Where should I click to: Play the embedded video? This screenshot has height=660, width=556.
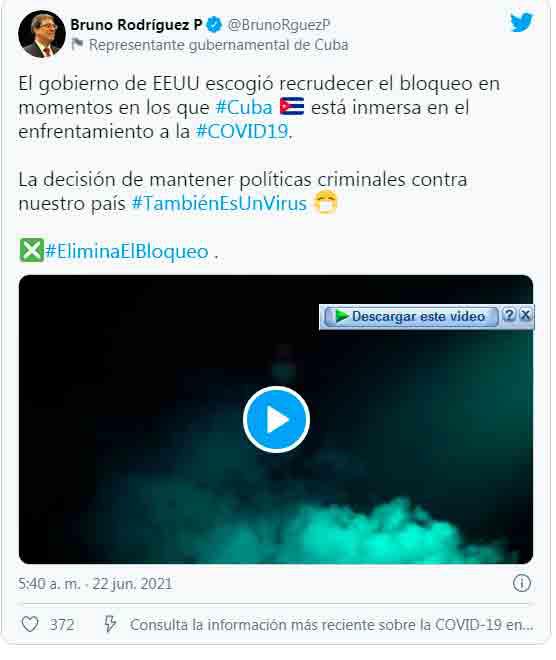point(276,420)
